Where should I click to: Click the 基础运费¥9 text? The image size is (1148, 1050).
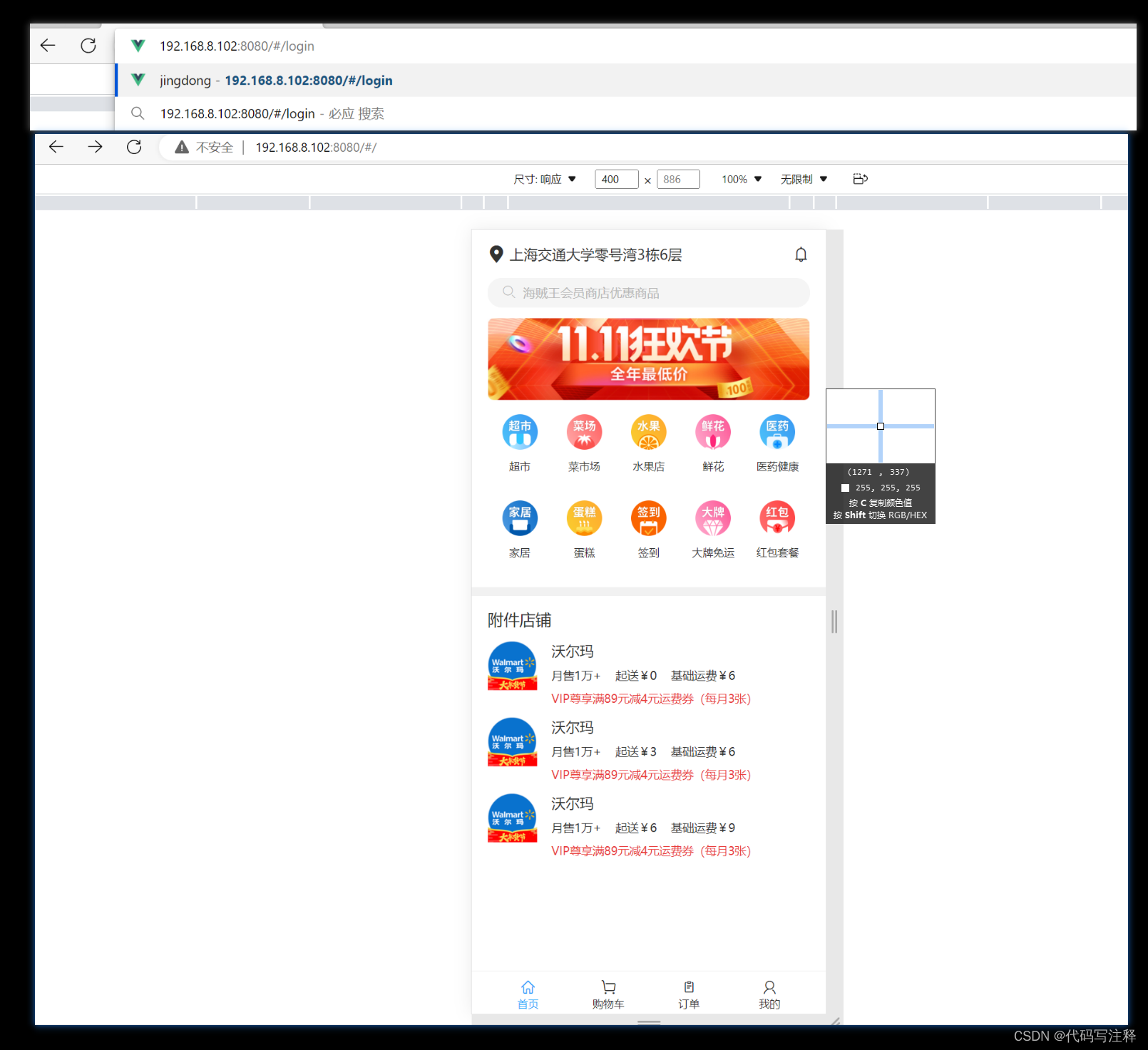click(703, 828)
